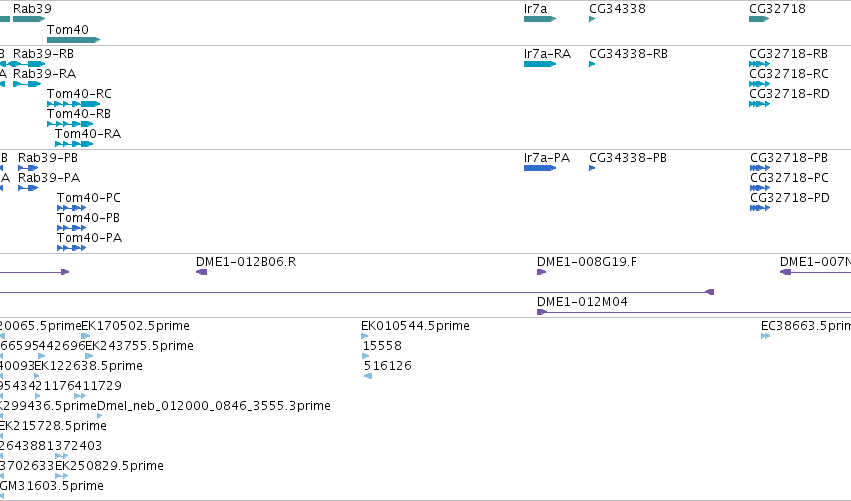Select the Tom40-PC protein feature
This screenshot has height=501, width=851.
pyautogui.click(x=72, y=208)
